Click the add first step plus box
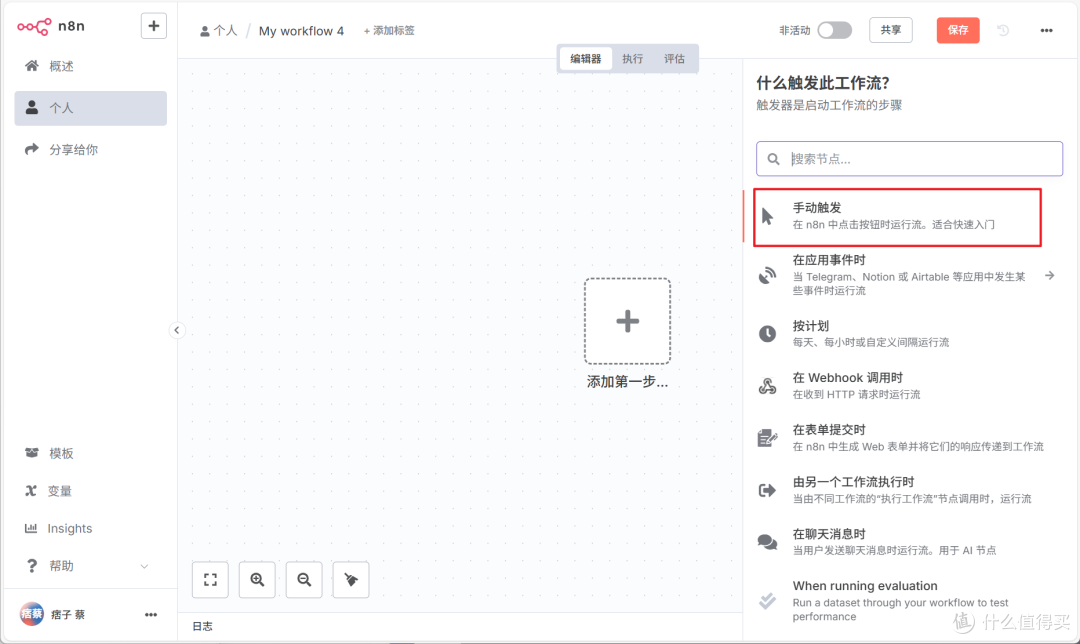The height and width of the screenshot is (644, 1080). point(627,321)
